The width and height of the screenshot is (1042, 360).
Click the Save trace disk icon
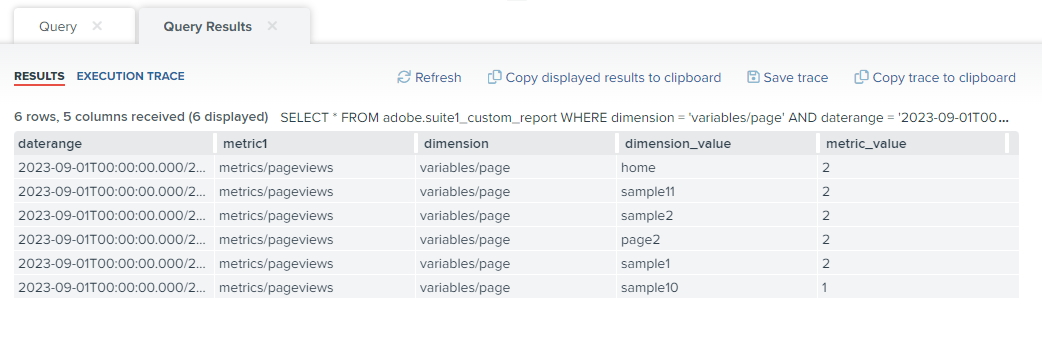click(753, 77)
